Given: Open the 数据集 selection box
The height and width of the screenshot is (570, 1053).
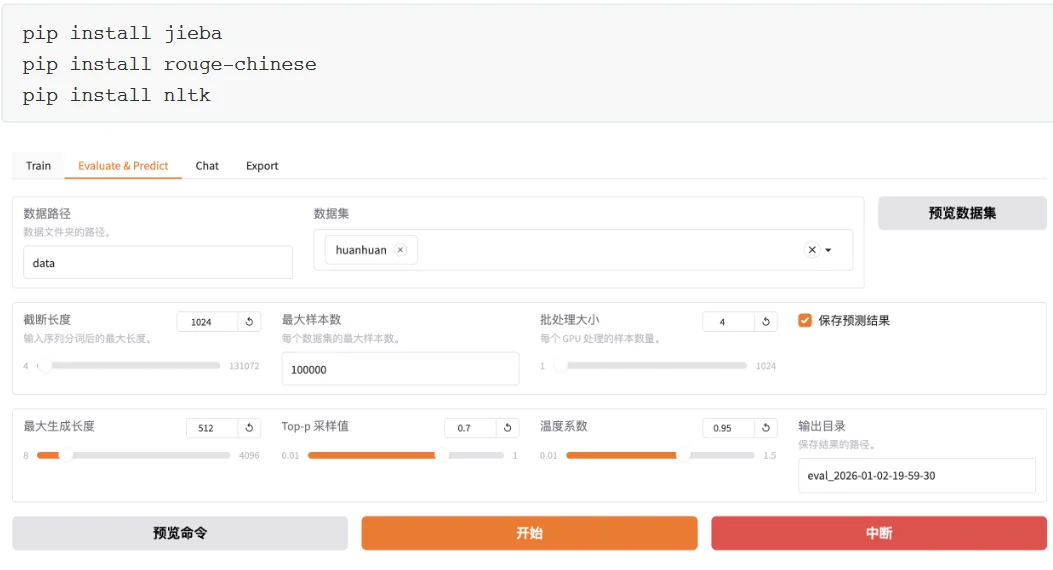Looking at the screenshot, I should [600, 250].
